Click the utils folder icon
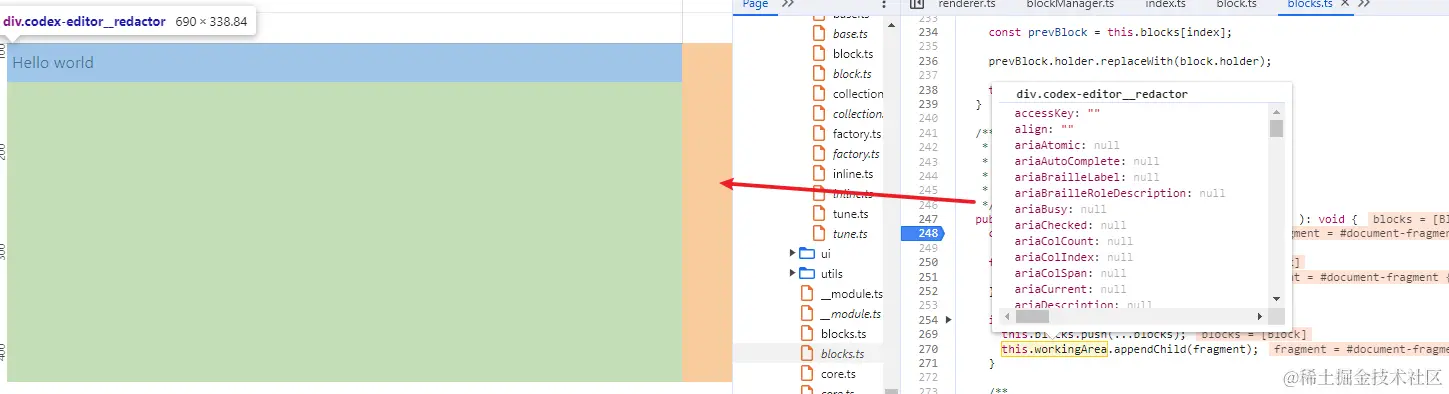The height and width of the screenshot is (394, 1449). [x=807, y=274]
